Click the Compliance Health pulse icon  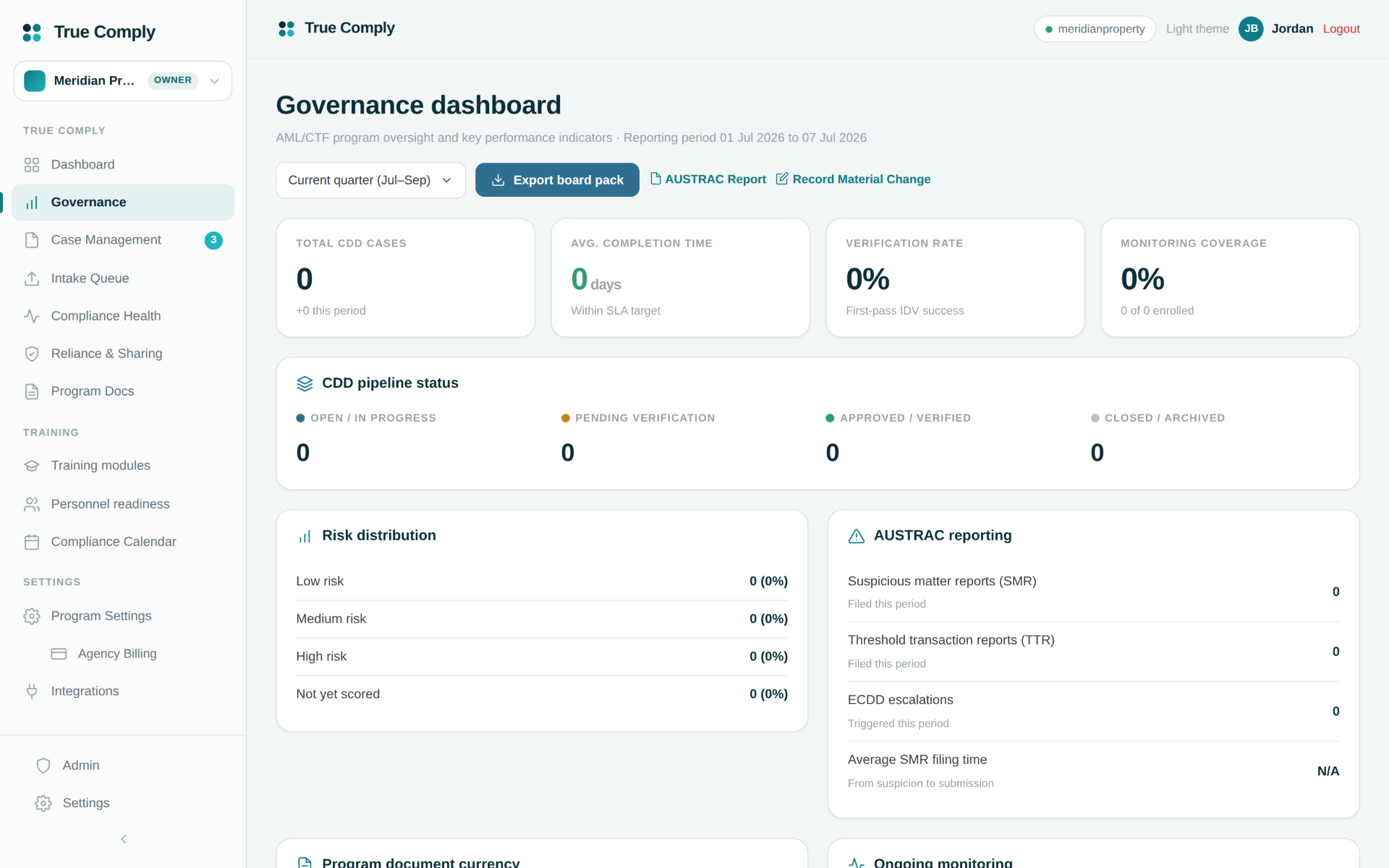coord(32,316)
